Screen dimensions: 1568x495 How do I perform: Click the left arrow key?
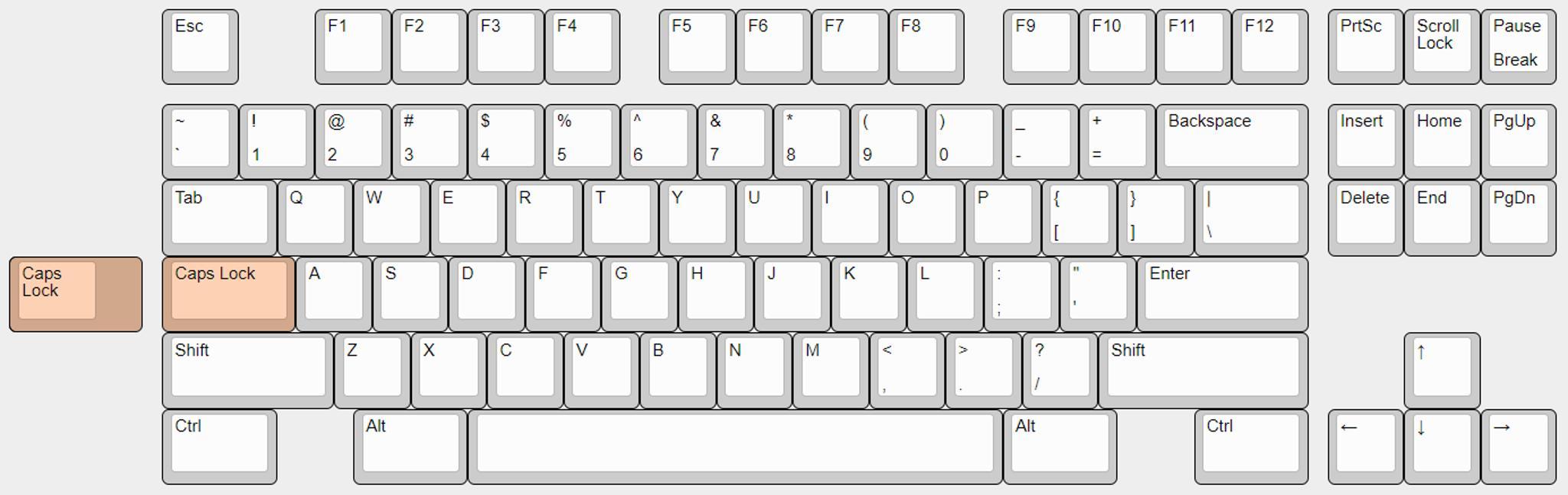pos(1365,447)
